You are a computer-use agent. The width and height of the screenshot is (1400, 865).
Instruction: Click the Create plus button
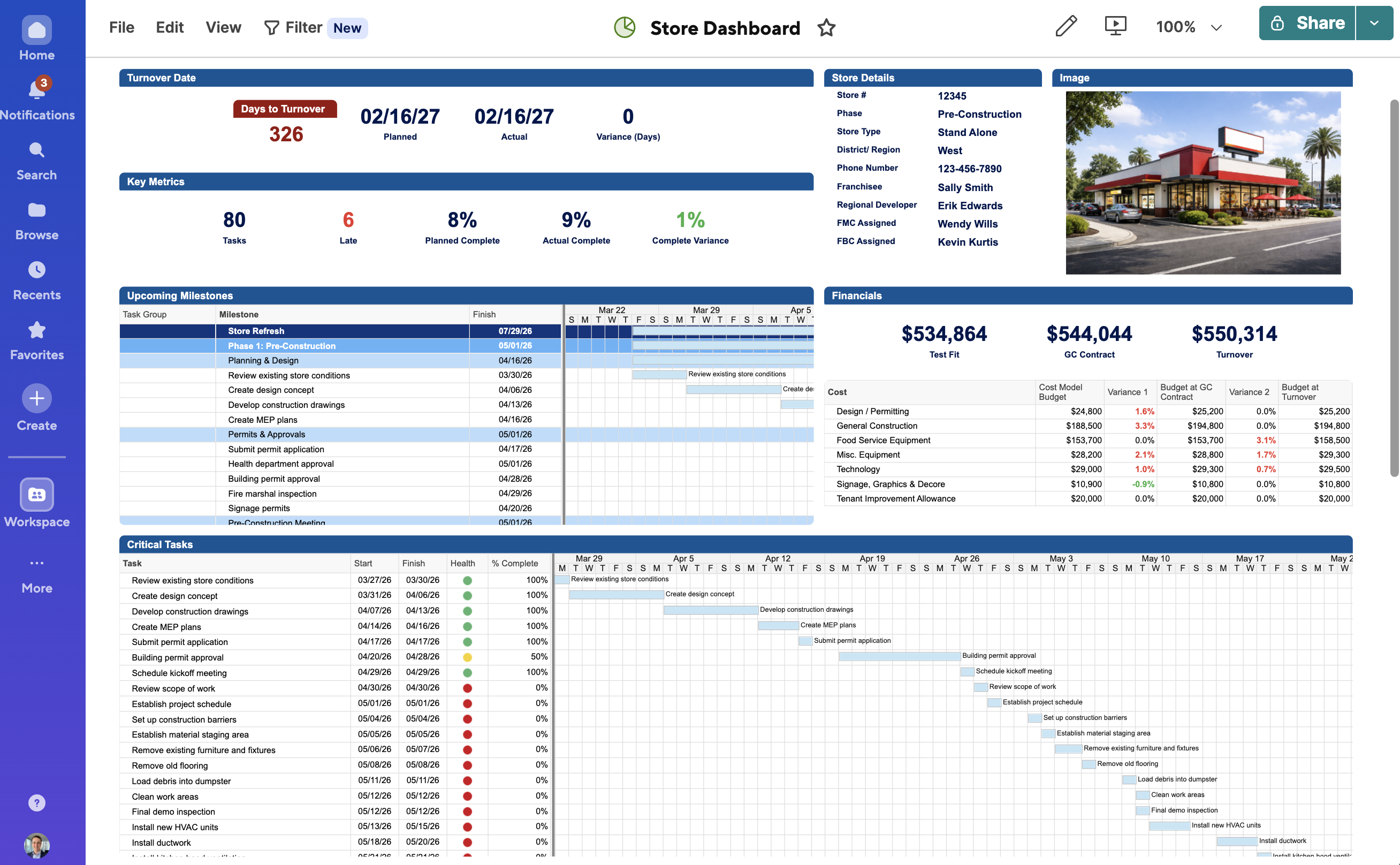[36, 398]
